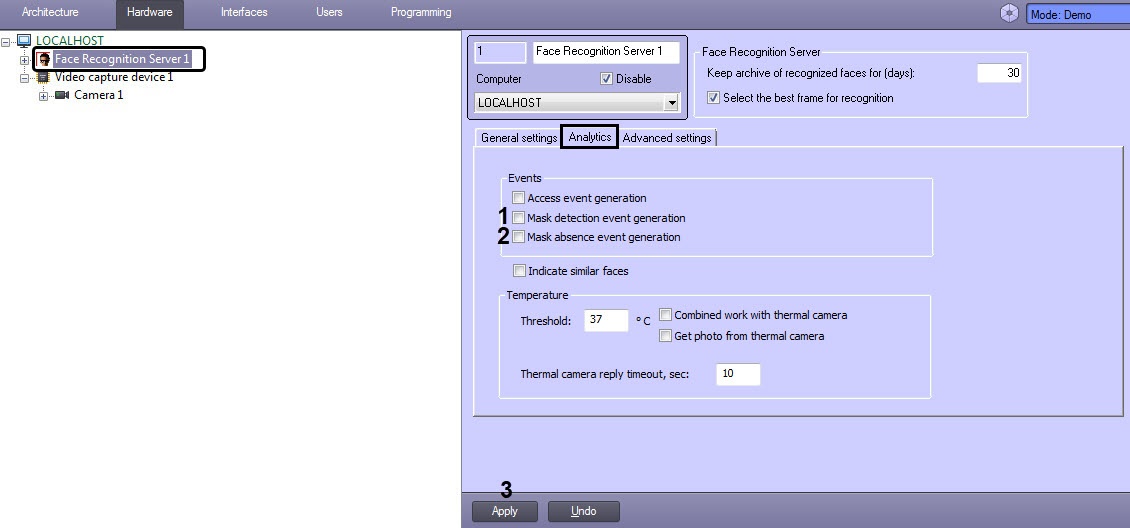The height and width of the screenshot is (528, 1130).
Task: Switch to the General settings tab
Action: (519, 138)
